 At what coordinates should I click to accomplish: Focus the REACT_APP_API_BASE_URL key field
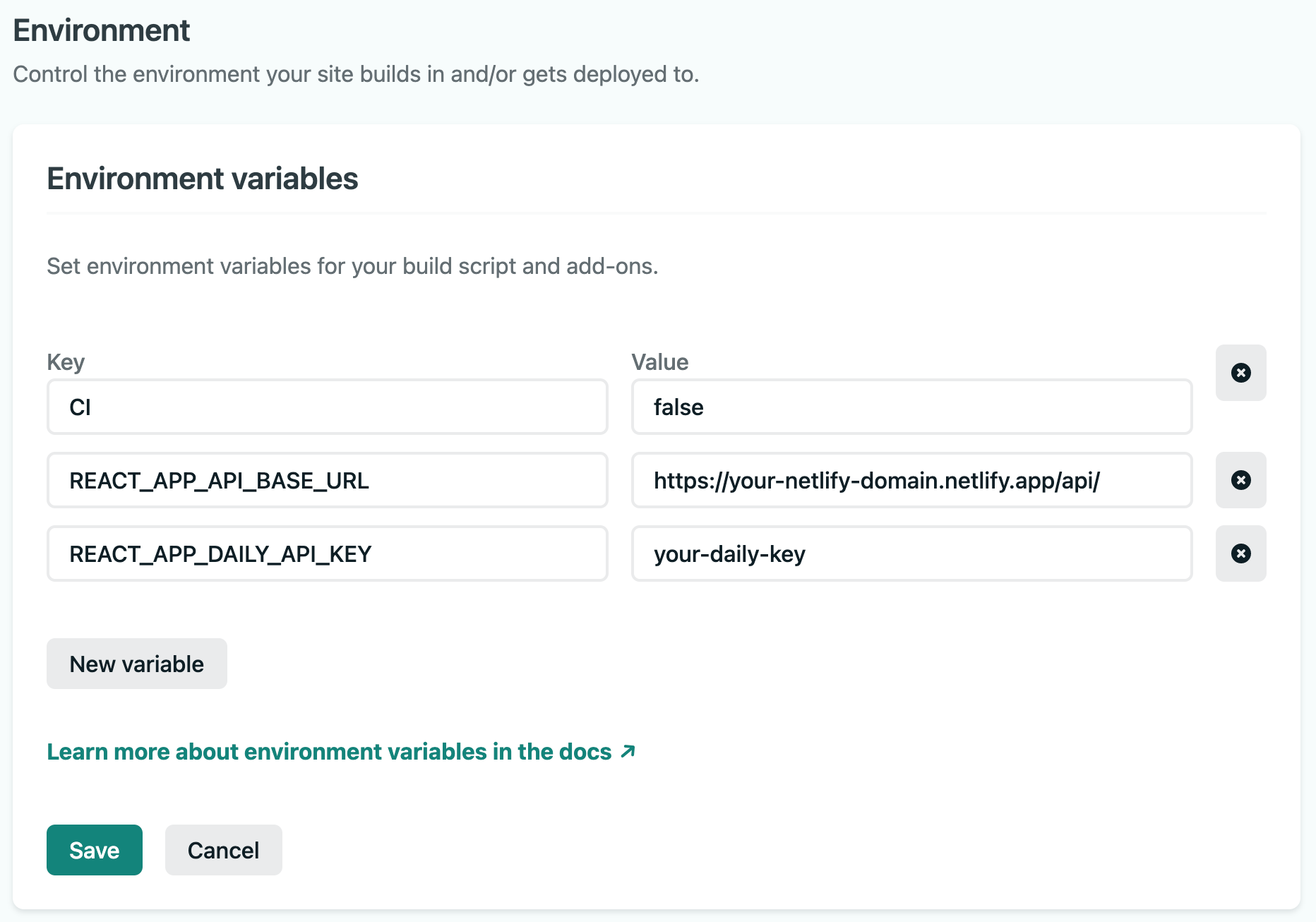coord(328,480)
